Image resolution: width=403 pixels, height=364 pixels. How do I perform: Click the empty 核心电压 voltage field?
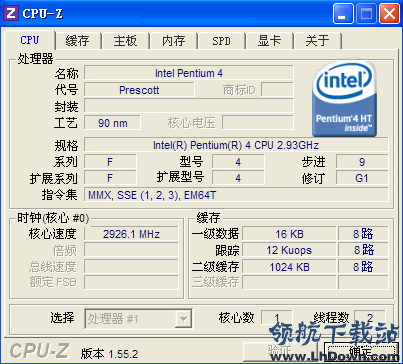[x=258, y=123]
